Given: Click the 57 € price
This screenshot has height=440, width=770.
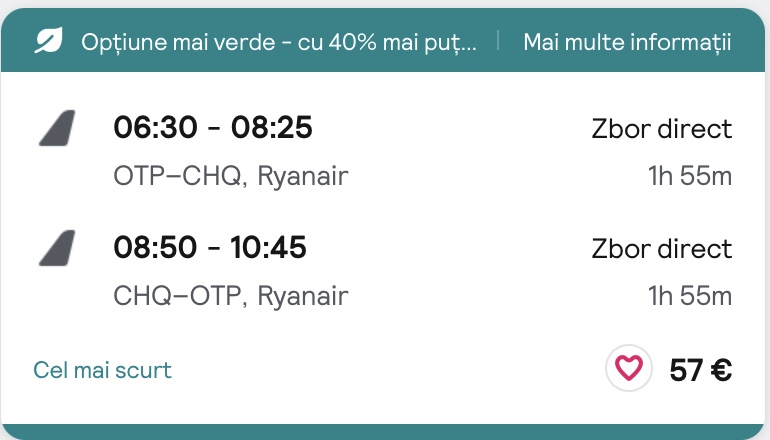Looking at the screenshot, I should click(x=701, y=370).
